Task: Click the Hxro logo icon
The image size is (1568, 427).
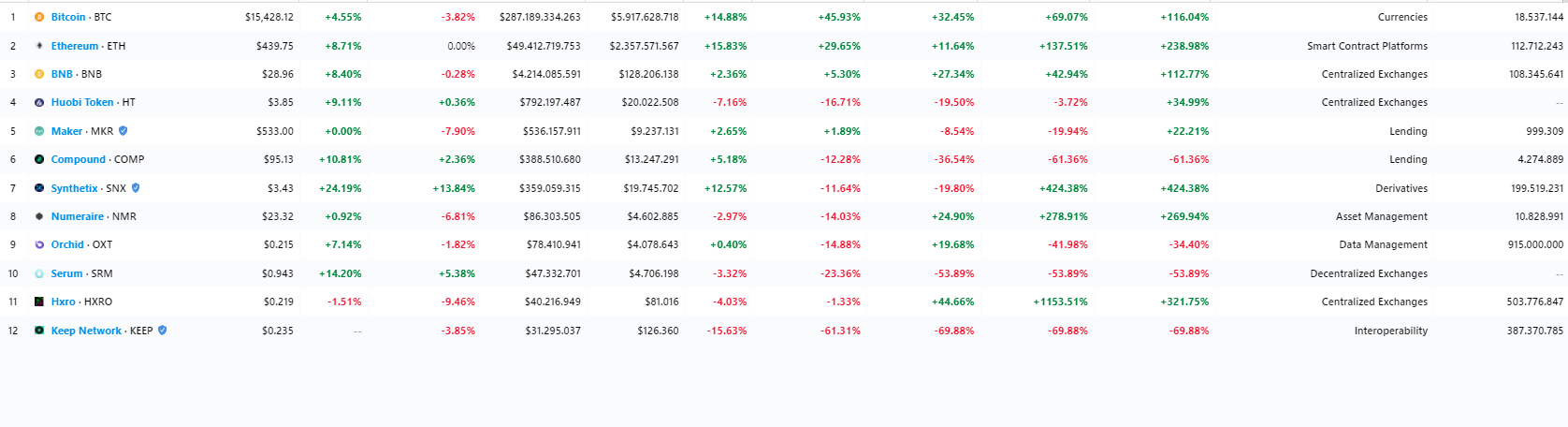Action: coord(39,302)
